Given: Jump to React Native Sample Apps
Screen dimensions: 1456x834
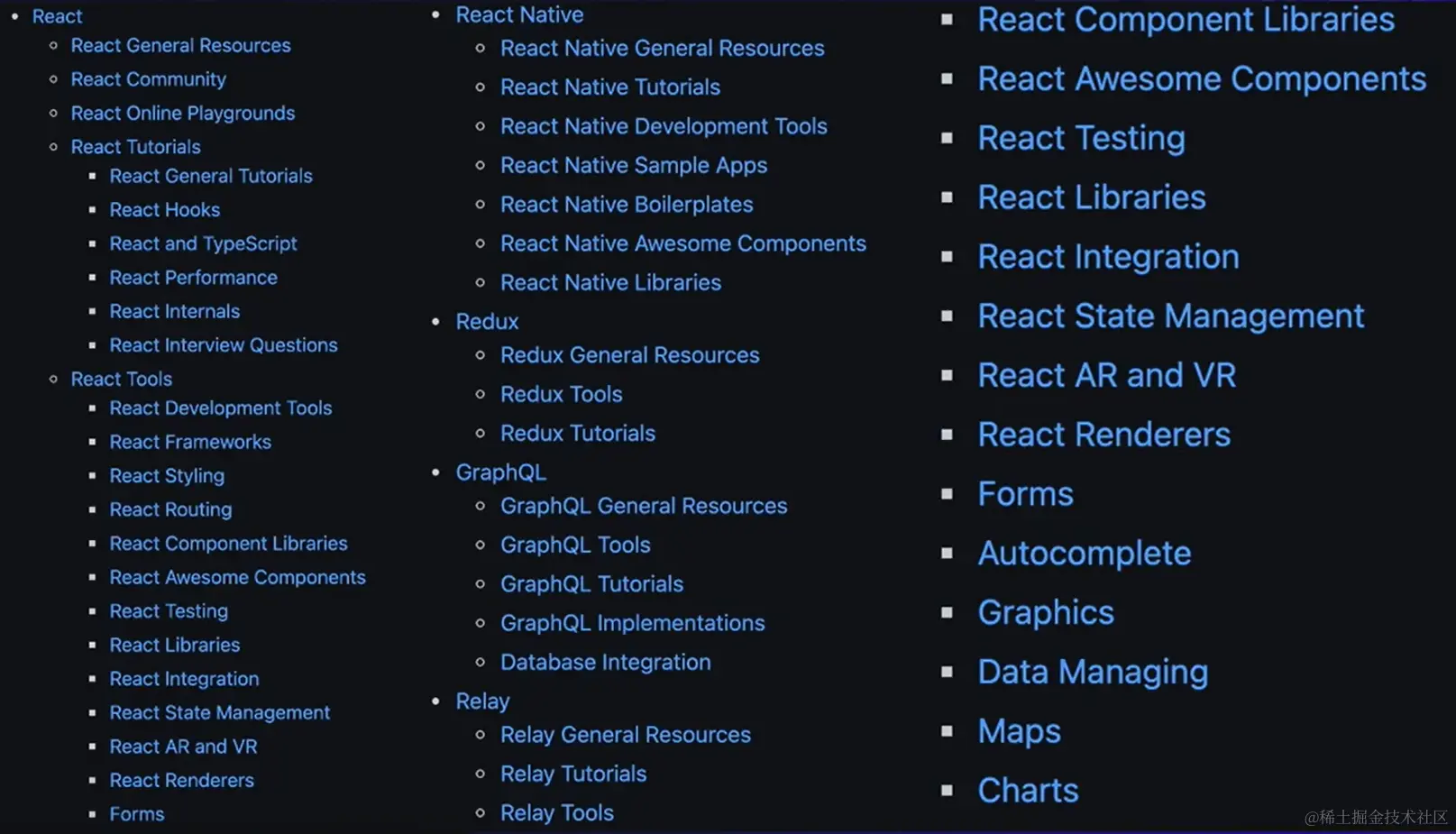Looking at the screenshot, I should 634,165.
